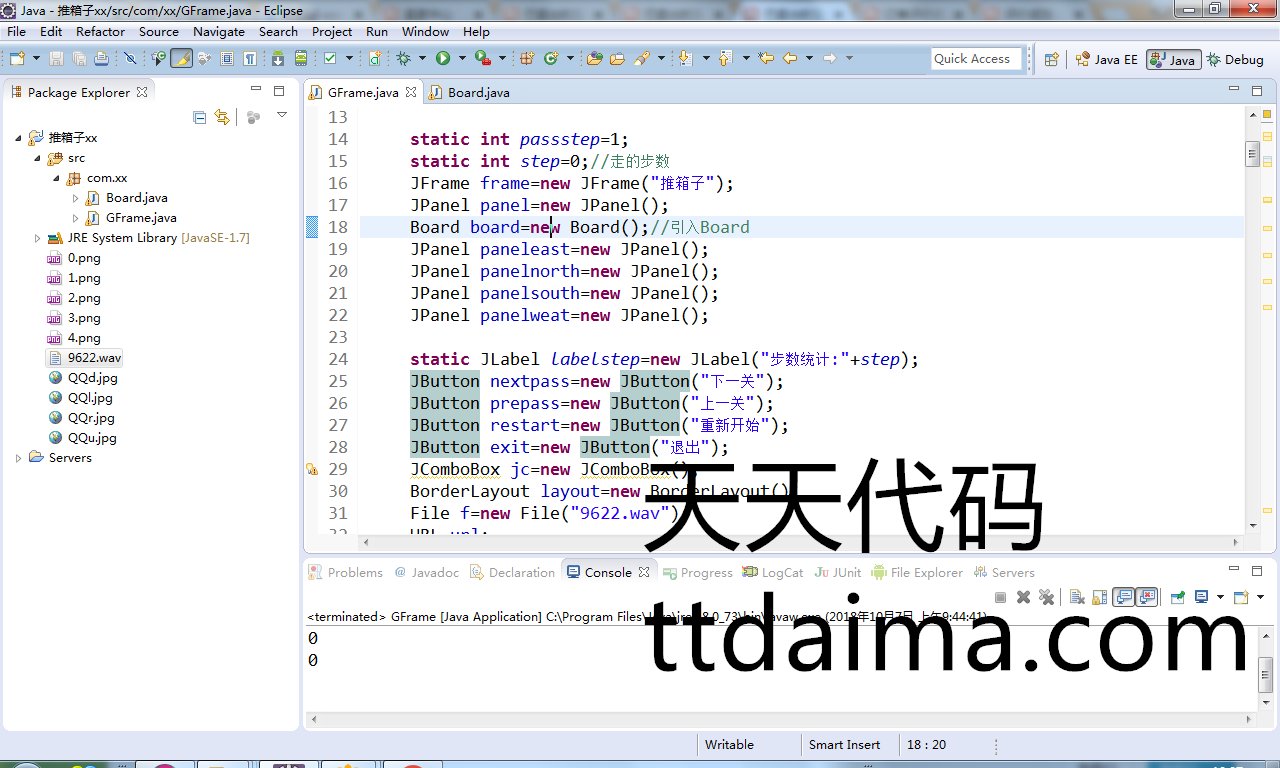Expand the Board.java tree node

76,198
